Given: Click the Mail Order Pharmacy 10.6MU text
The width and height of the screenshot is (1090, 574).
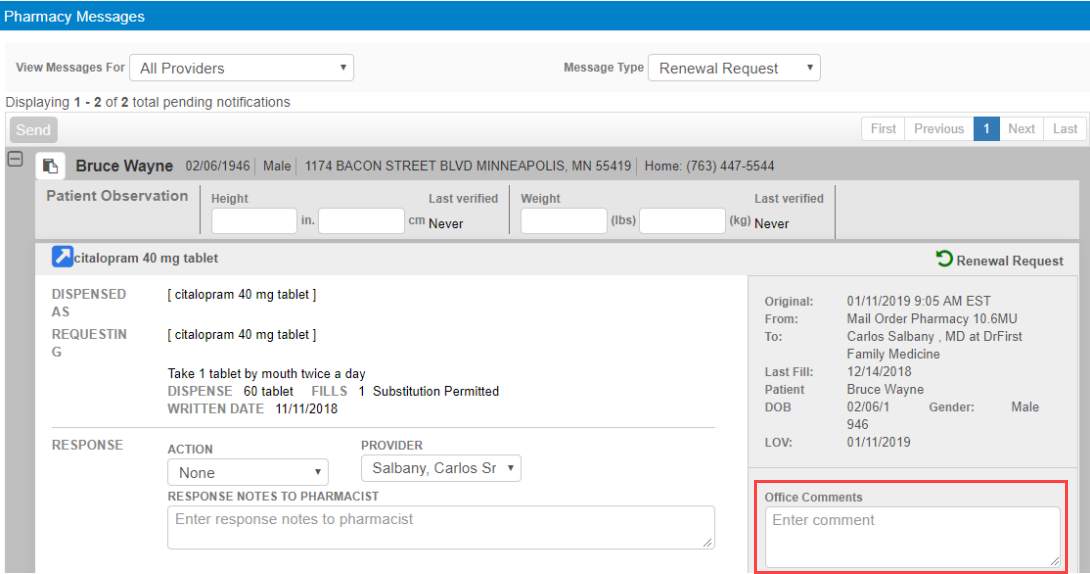Looking at the screenshot, I should (932, 319).
